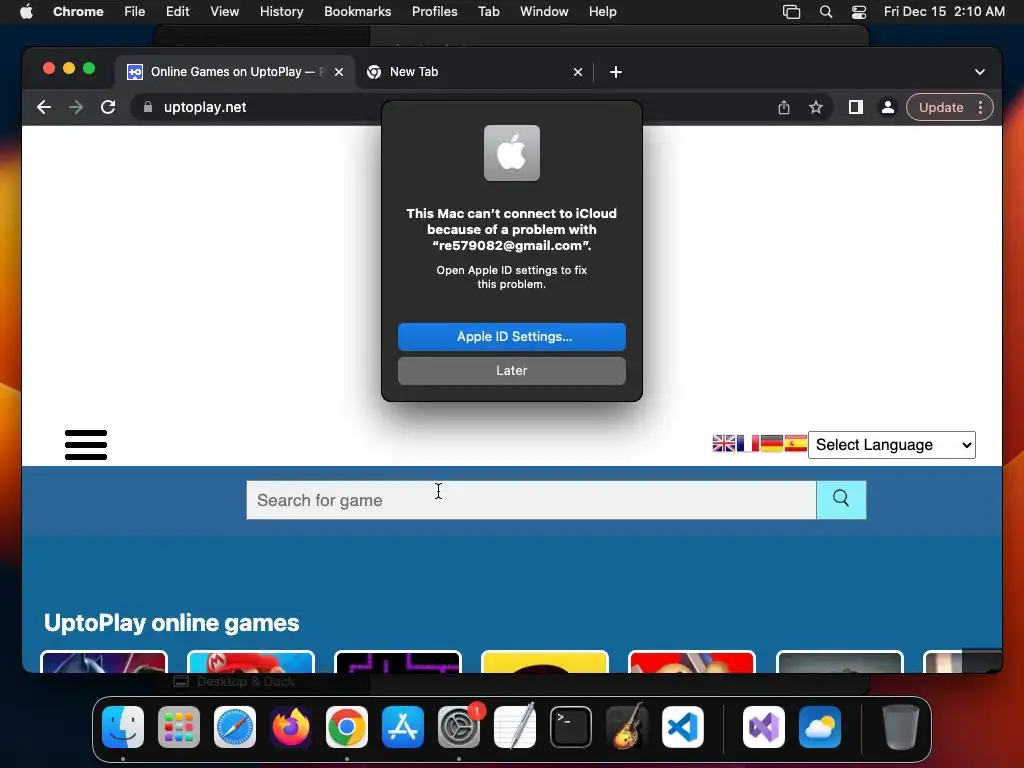Click Apple ID Settings… in the dialog

tap(511, 336)
